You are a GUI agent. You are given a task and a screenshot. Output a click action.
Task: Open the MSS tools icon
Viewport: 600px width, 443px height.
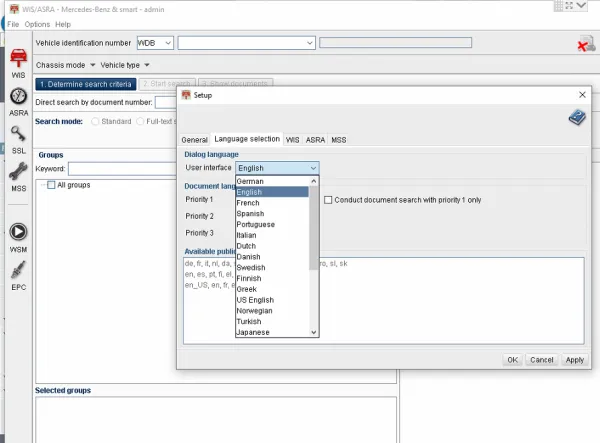pyautogui.click(x=18, y=173)
